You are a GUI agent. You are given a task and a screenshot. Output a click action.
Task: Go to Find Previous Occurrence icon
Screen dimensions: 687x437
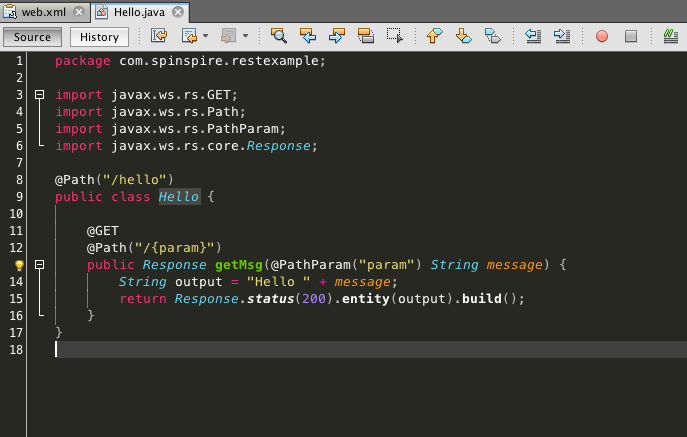[x=308, y=36]
